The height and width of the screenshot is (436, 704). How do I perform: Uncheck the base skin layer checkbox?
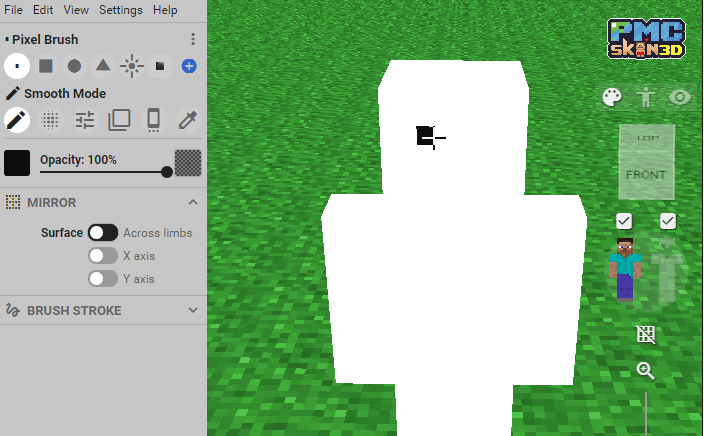click(624, 221)
